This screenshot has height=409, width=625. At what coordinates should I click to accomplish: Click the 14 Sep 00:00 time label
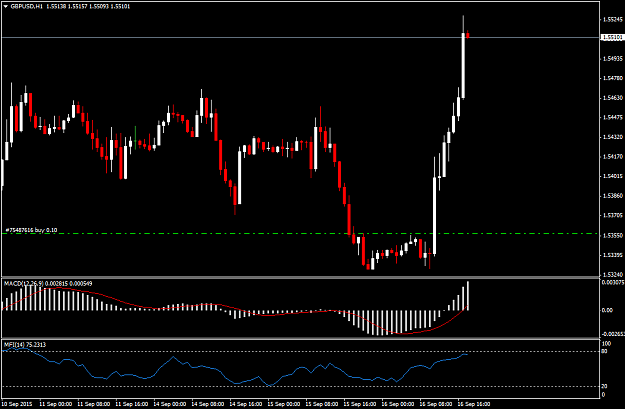pos(170,404)
